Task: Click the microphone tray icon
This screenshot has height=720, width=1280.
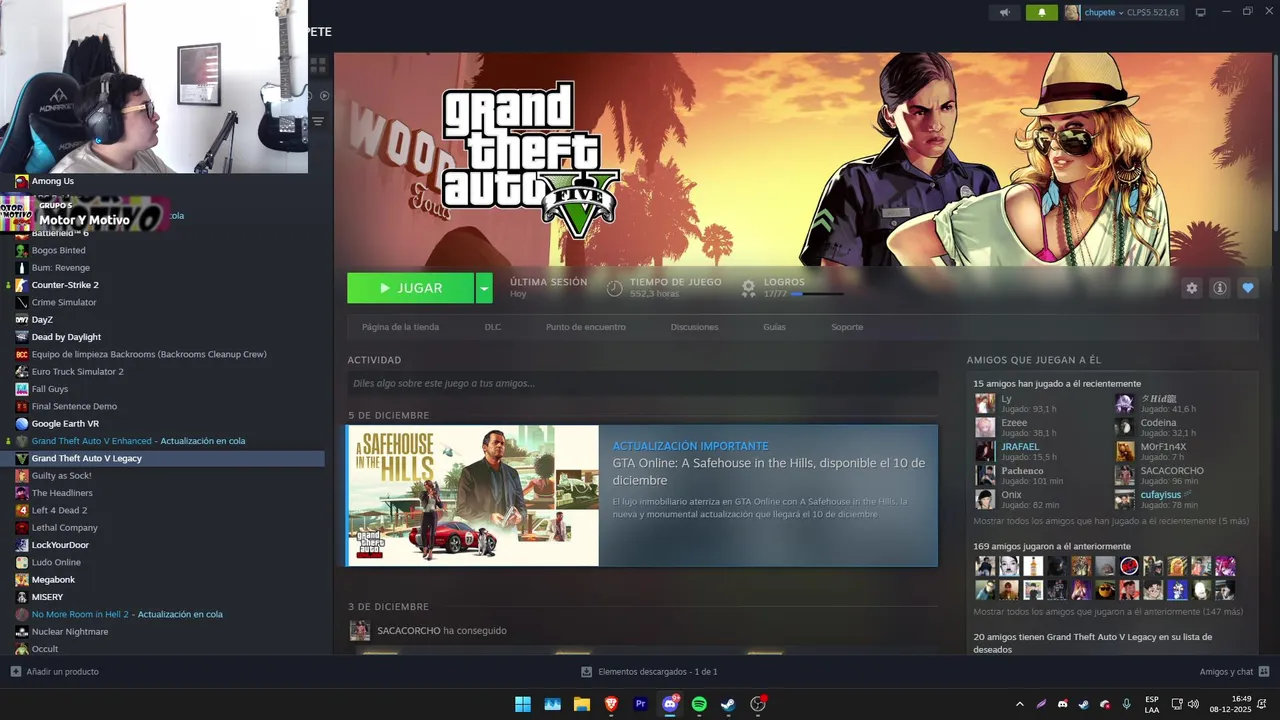Action: pos(1126,704)
